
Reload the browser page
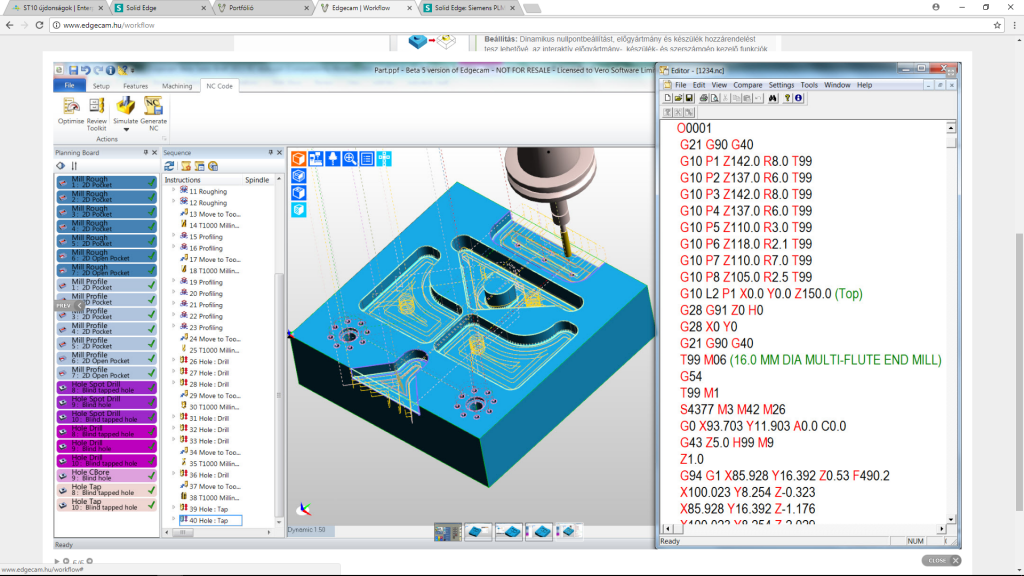pos(39,25)
